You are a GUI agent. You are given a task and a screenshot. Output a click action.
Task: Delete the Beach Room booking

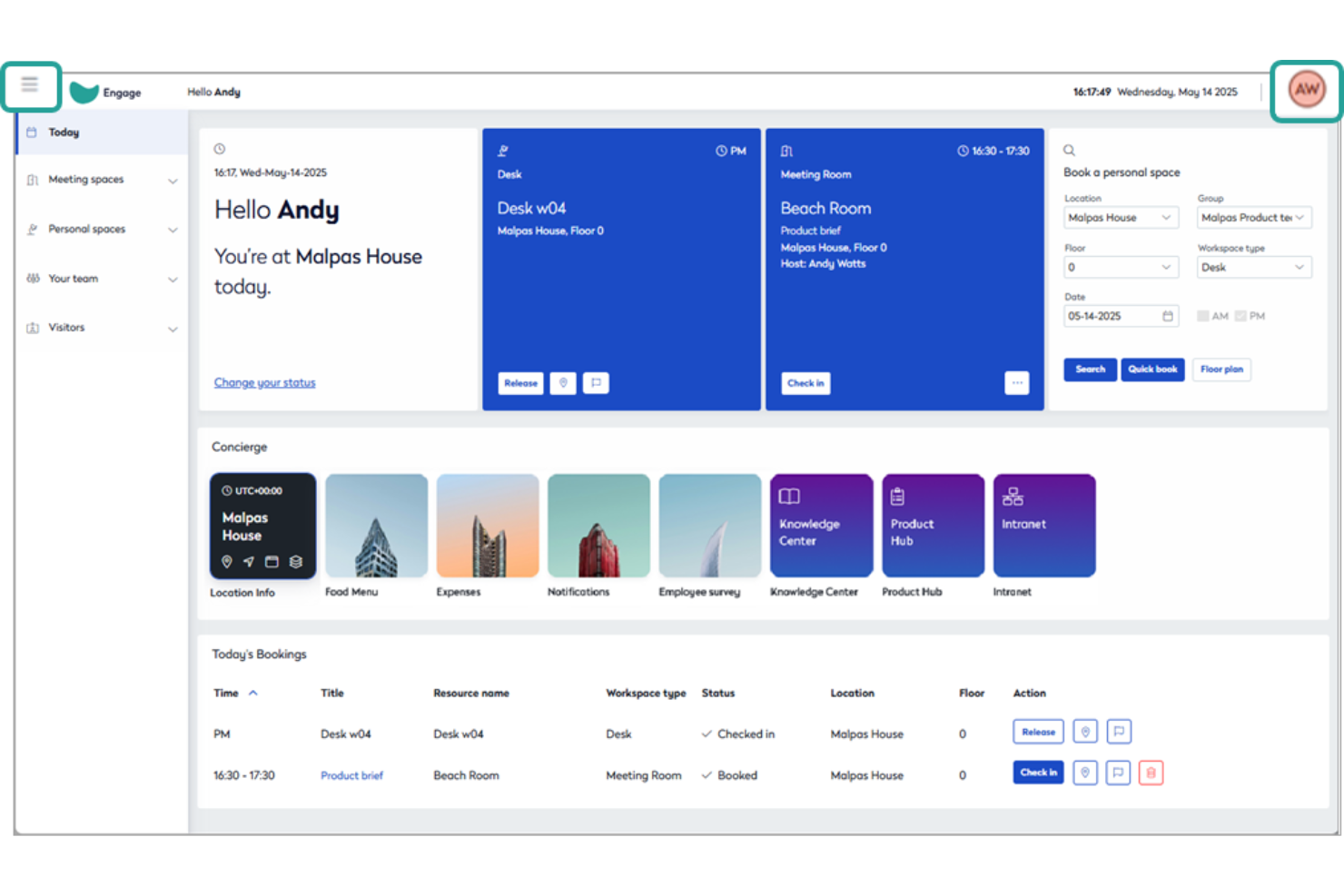coord(1151,773)
